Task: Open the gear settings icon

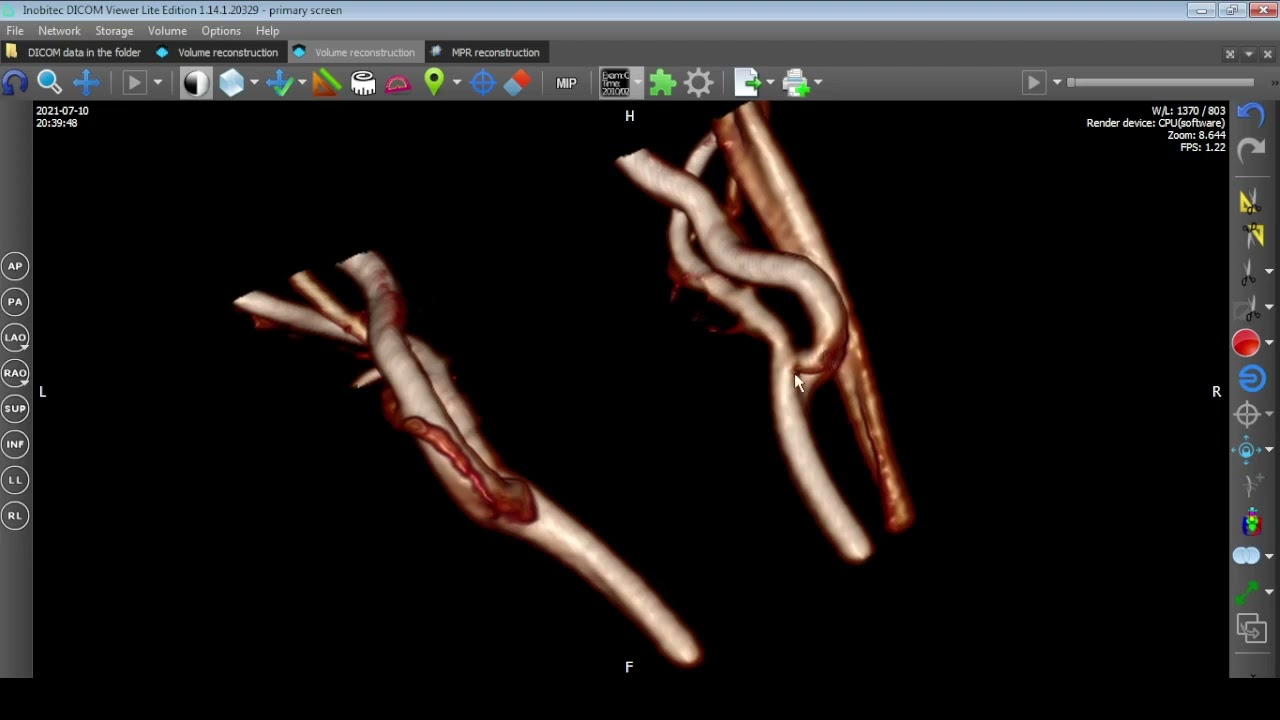Action: tap(699, 83)
